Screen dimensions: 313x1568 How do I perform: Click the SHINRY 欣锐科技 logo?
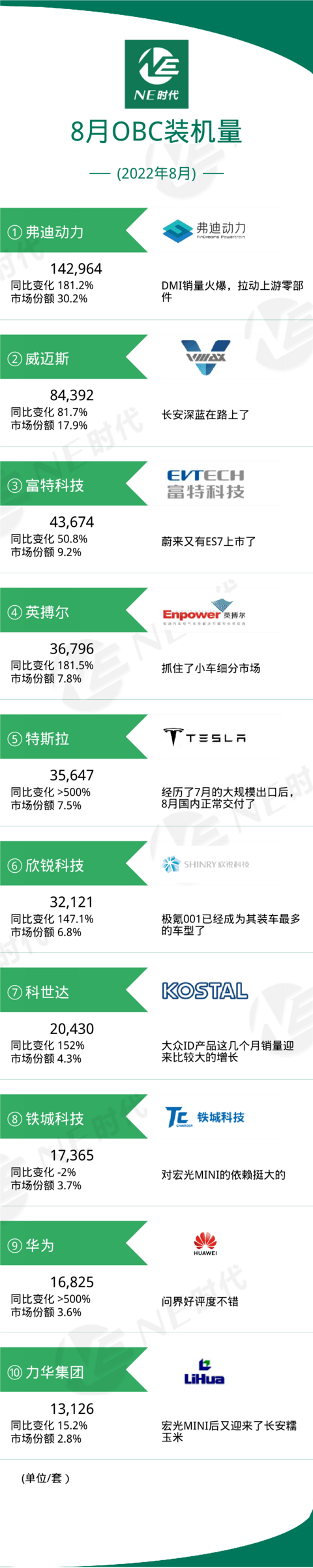coord(205,864)
